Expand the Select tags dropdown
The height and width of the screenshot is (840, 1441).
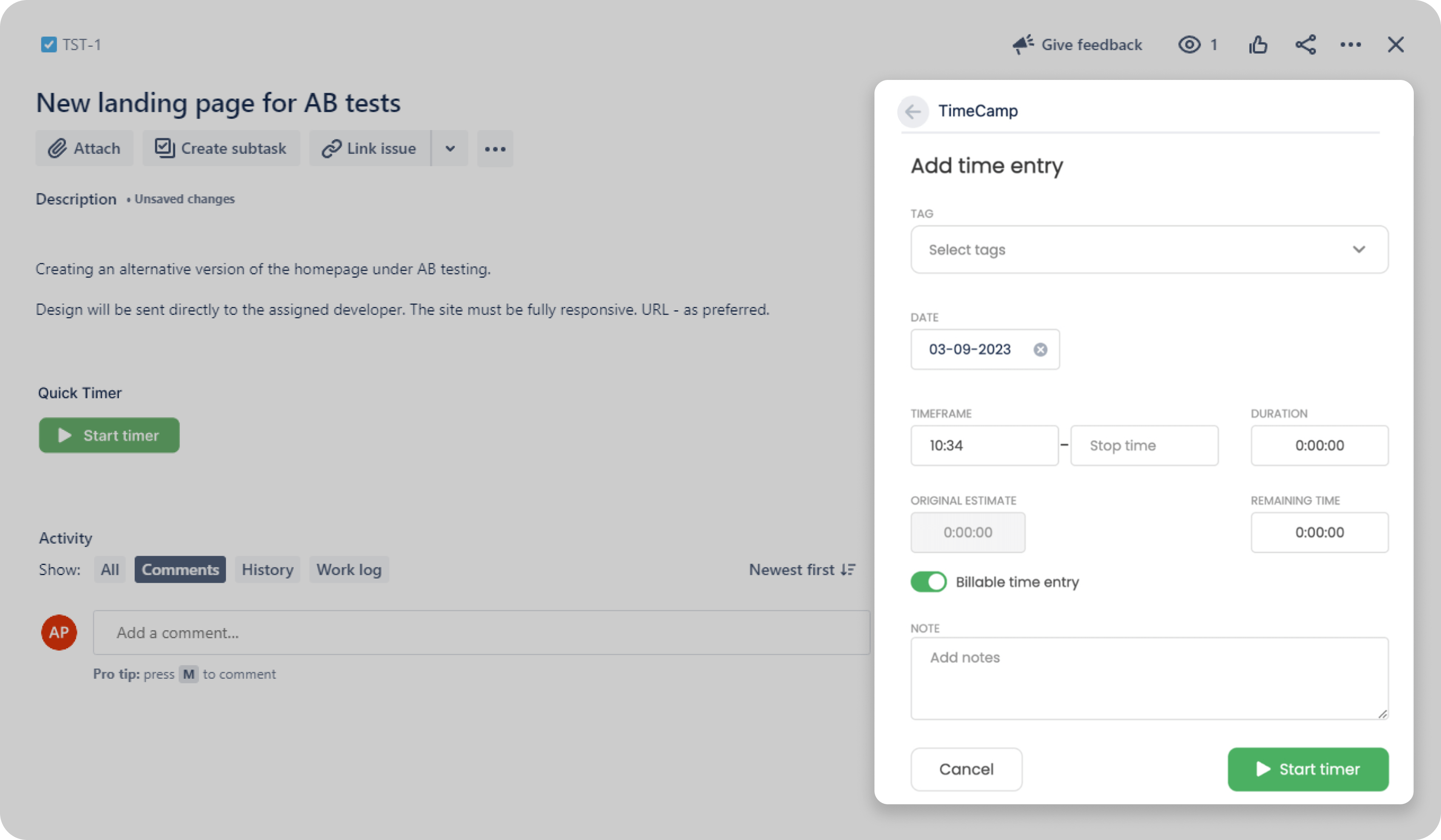[x=1149, y=249]
